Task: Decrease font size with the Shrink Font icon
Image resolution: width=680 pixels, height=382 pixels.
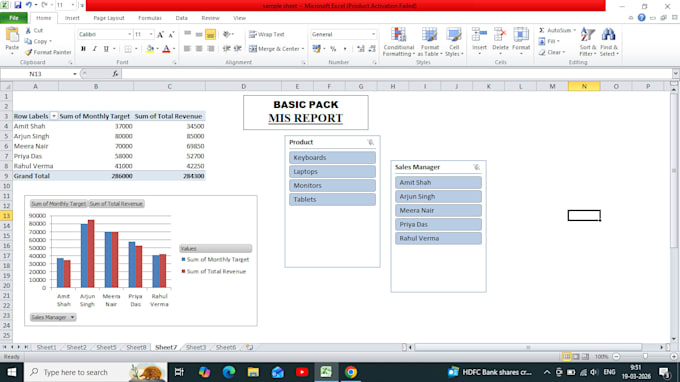Action: pyautogui.click(x=171, y=34)
